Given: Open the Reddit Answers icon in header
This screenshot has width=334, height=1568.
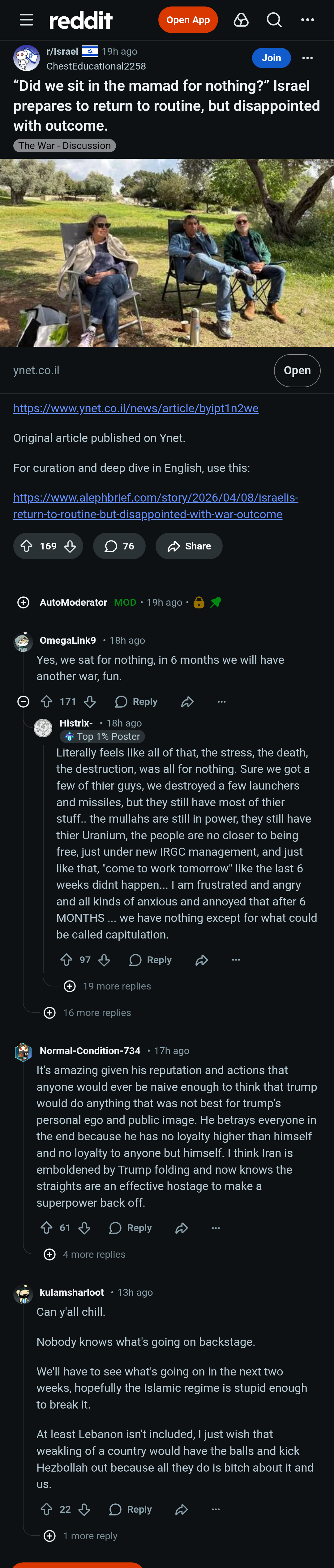Looking at the screenshot, I should pyautogui.click(x=241, y=20).
